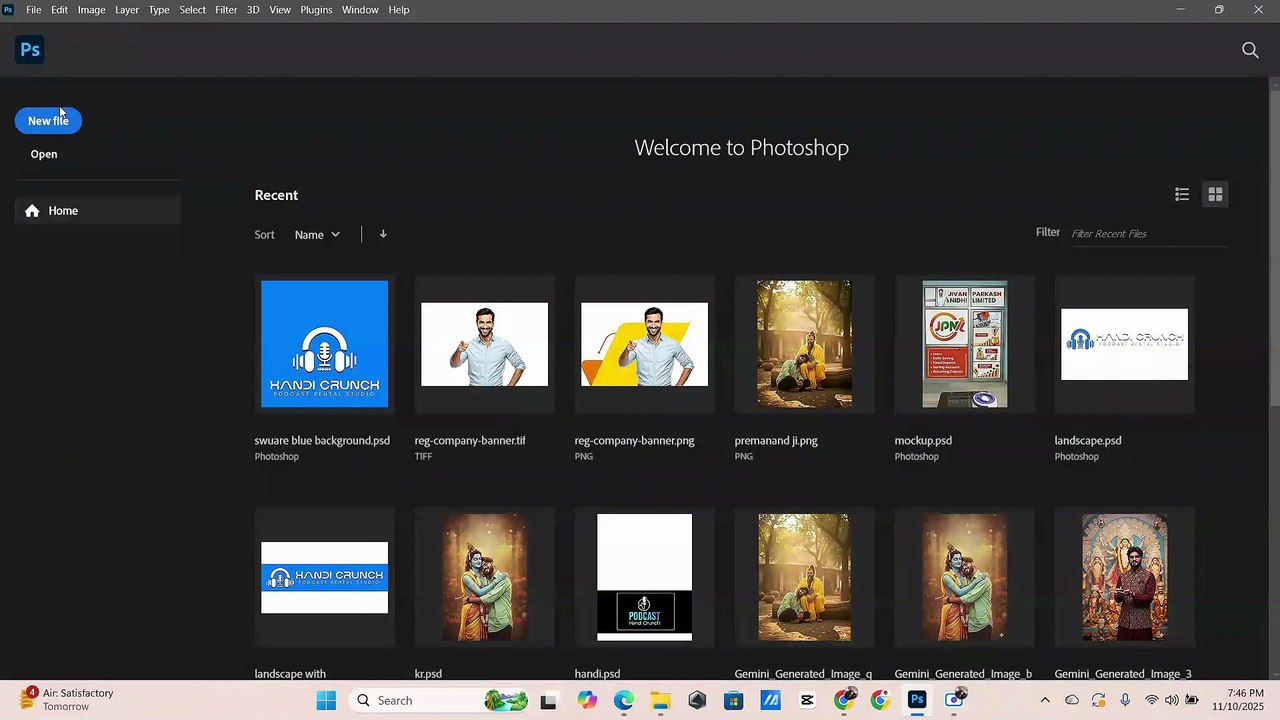Click the 'mockup.psd' file name text
Screen dimensions: 1280x720
tap(923, 440)
